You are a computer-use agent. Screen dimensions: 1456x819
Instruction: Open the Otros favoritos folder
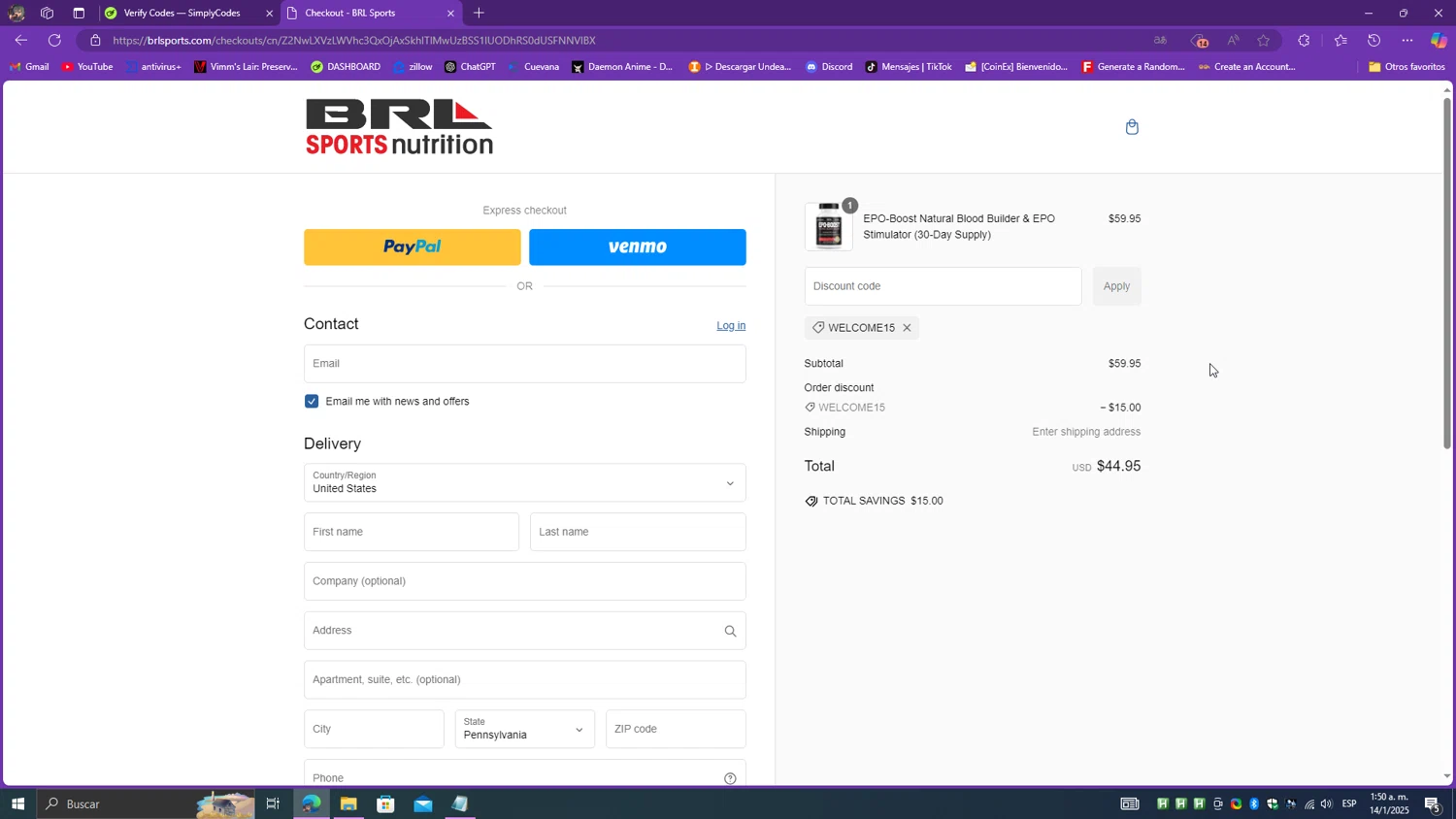coord(1406,67)
